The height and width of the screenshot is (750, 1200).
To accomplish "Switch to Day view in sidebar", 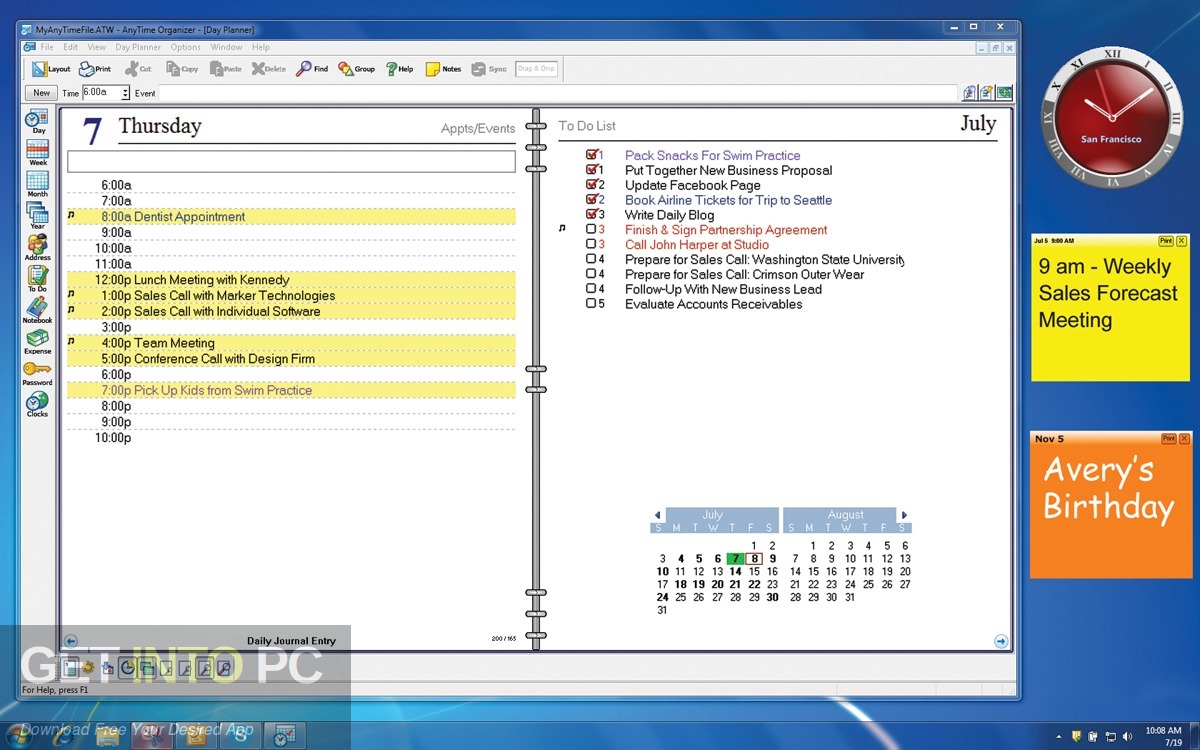I will [x=38, y=122].
